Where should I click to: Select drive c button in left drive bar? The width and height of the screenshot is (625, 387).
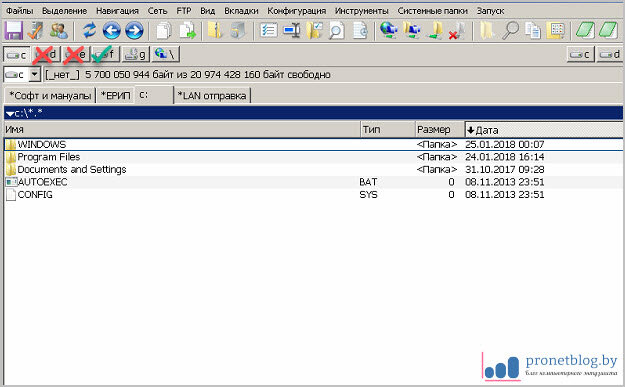[17, 55]
